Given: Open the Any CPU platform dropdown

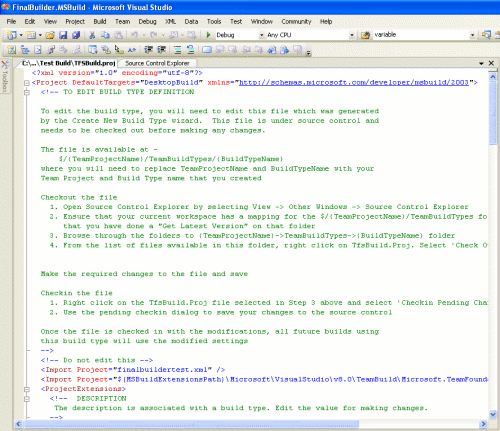Looking at the screenshot, I should (352, 35).
